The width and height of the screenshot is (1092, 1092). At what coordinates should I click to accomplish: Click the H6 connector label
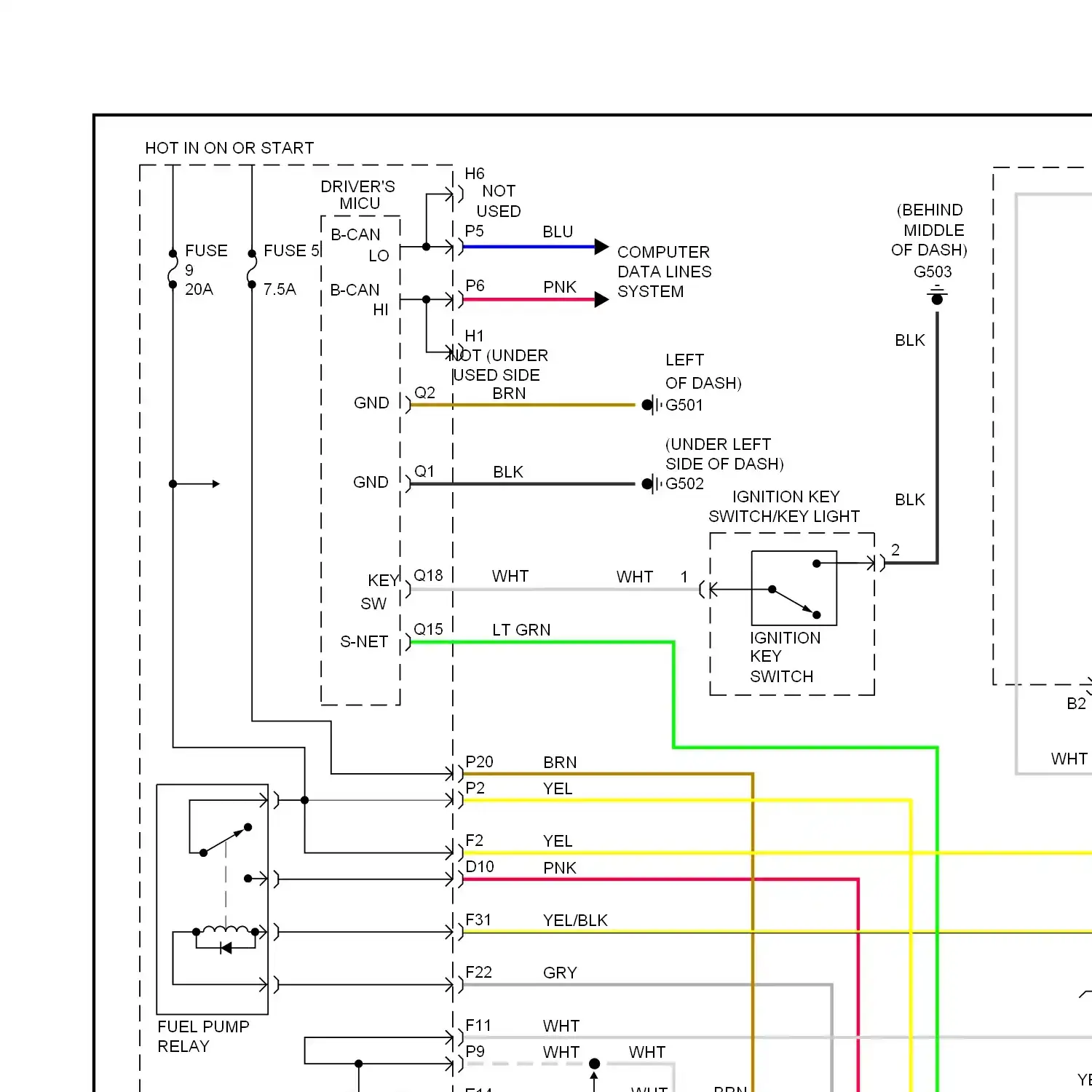(x=475, y=173)
